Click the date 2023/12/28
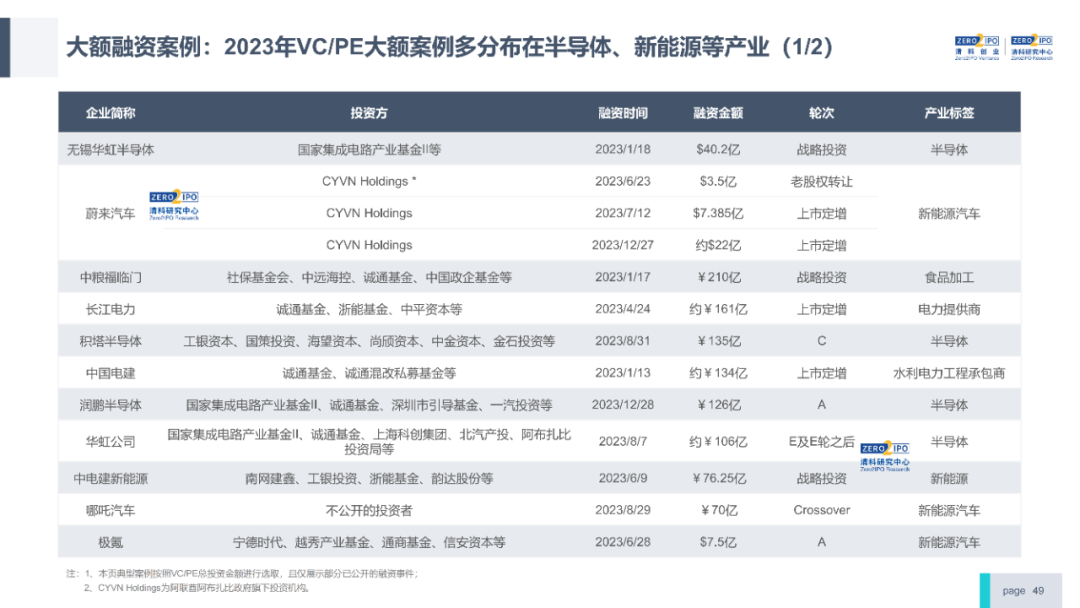The width and height of the screenshot is (1080, 608). click(x=623, y=405)
